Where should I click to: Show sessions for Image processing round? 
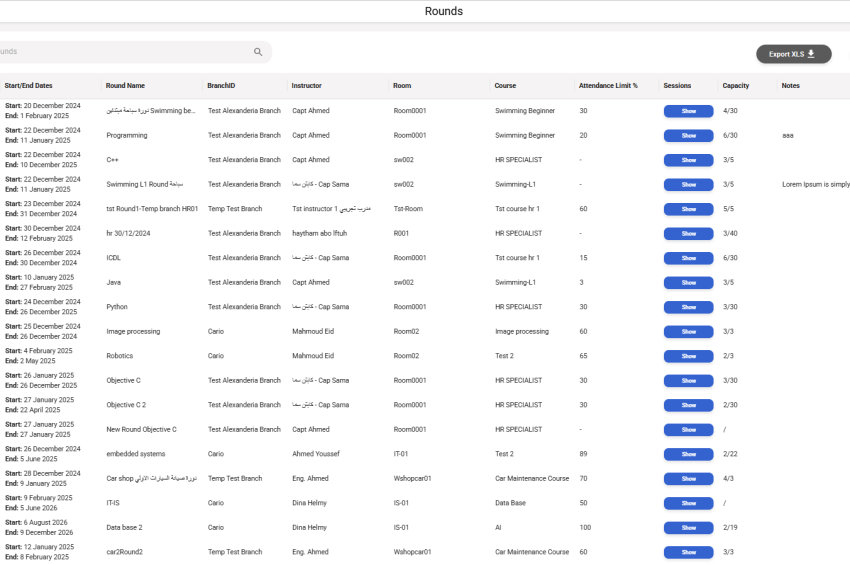pos(688,332)
